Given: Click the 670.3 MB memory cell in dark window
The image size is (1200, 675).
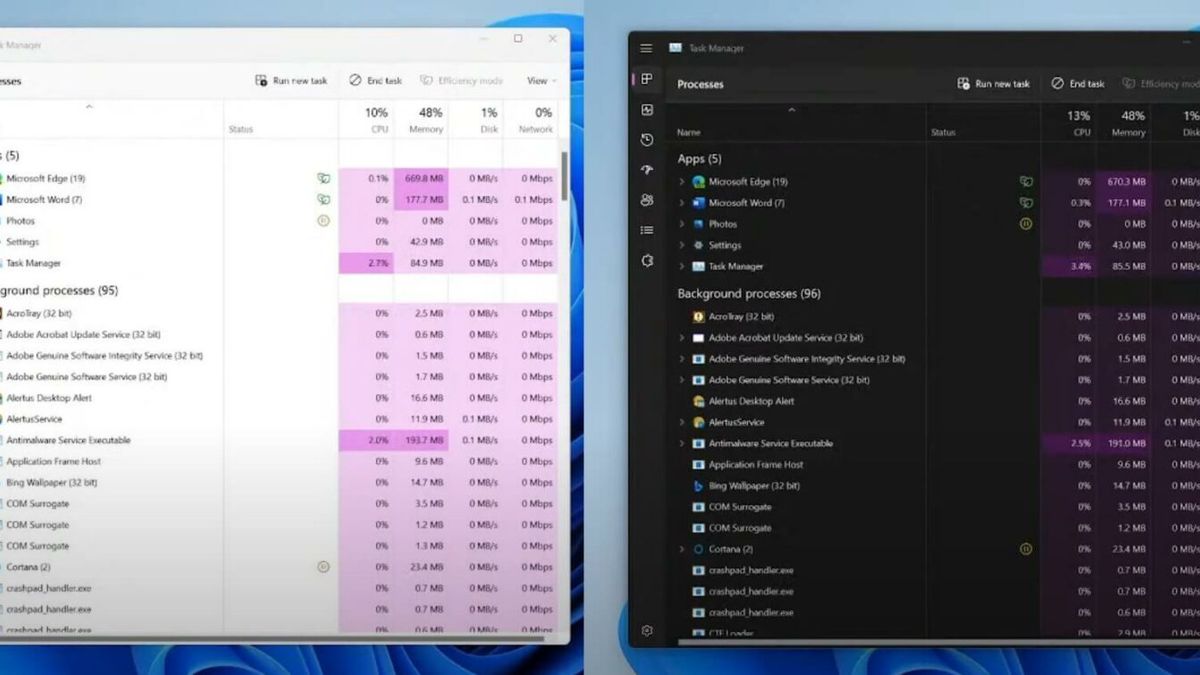Looking at the screenshot, I should point(1122,182).
